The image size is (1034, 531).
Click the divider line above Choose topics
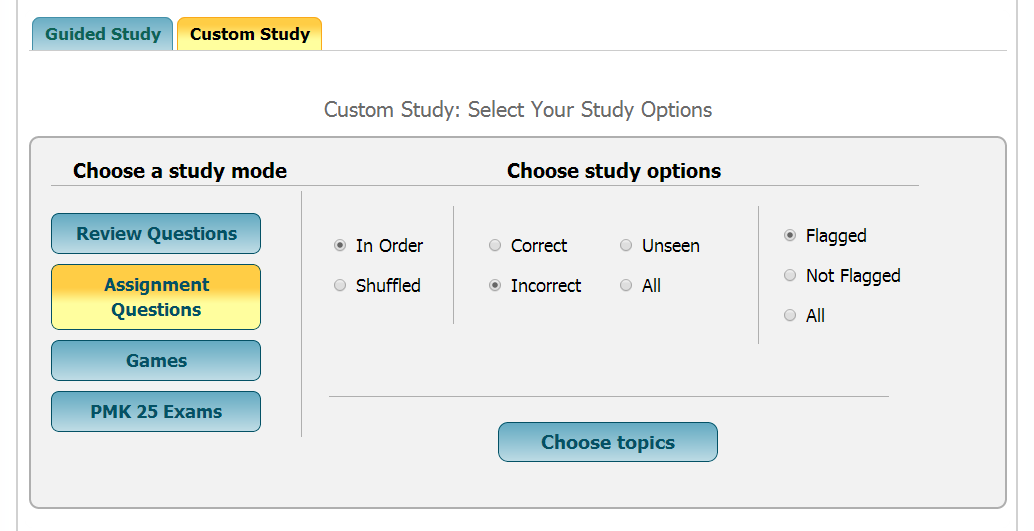pyautogui.click(x=608, y=397)
